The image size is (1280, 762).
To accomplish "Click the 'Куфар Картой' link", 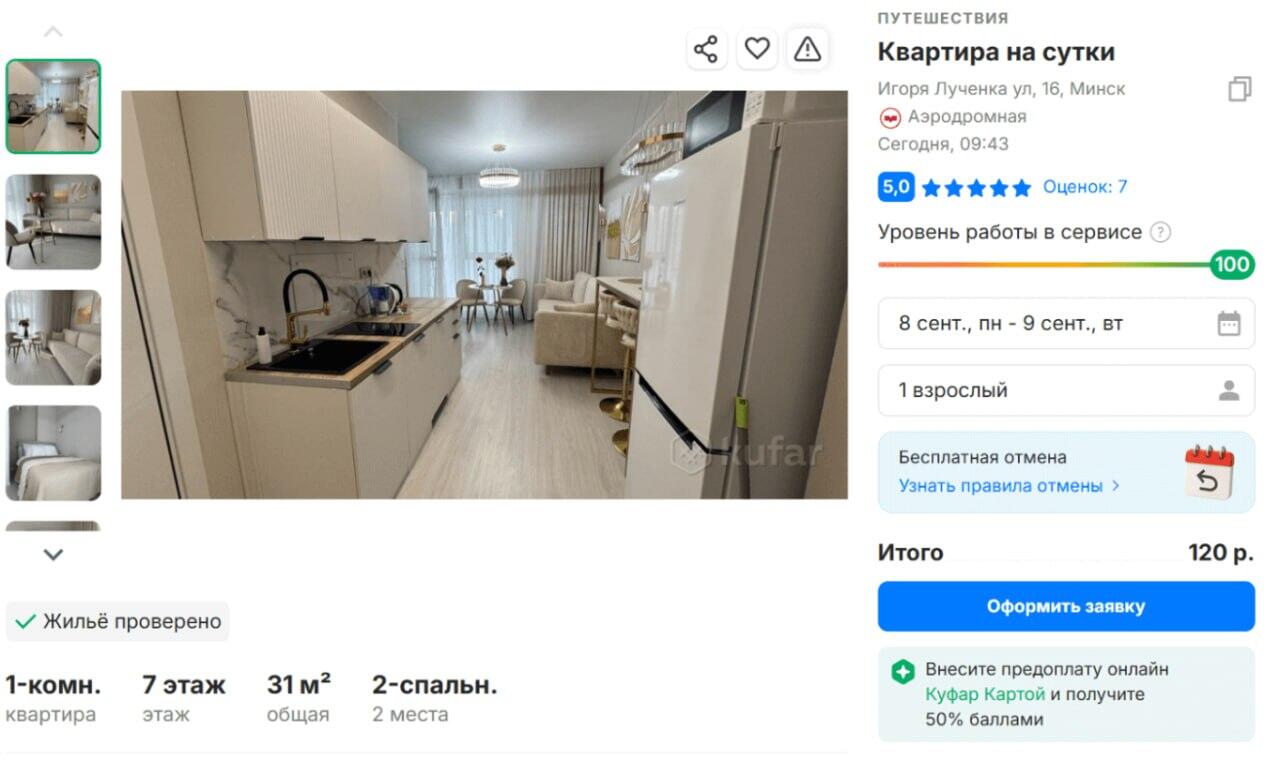I will tap(985, 694).
